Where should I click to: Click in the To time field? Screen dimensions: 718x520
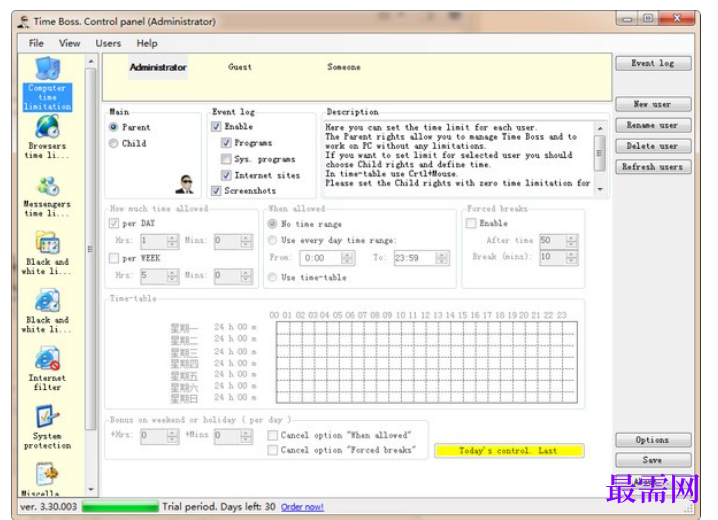coord(415,258)
